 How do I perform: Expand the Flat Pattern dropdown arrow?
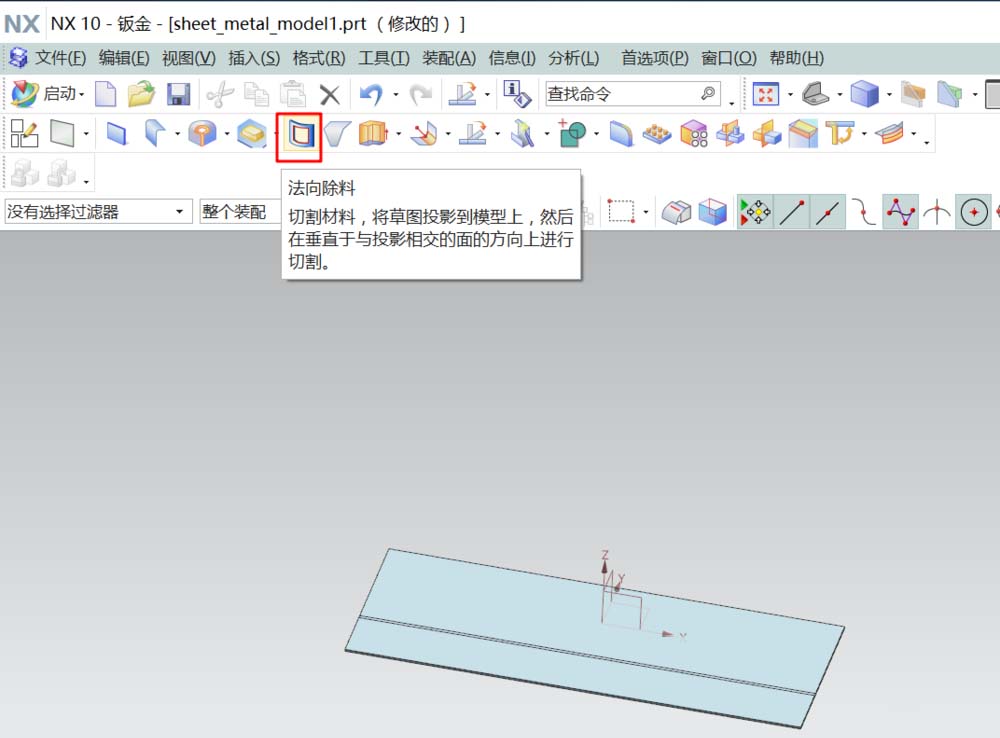[864, 134]
